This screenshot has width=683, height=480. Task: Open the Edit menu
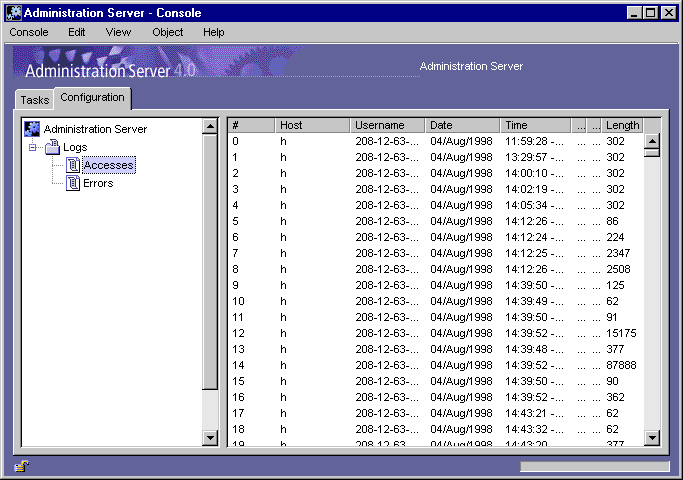[x=77, y=32]
